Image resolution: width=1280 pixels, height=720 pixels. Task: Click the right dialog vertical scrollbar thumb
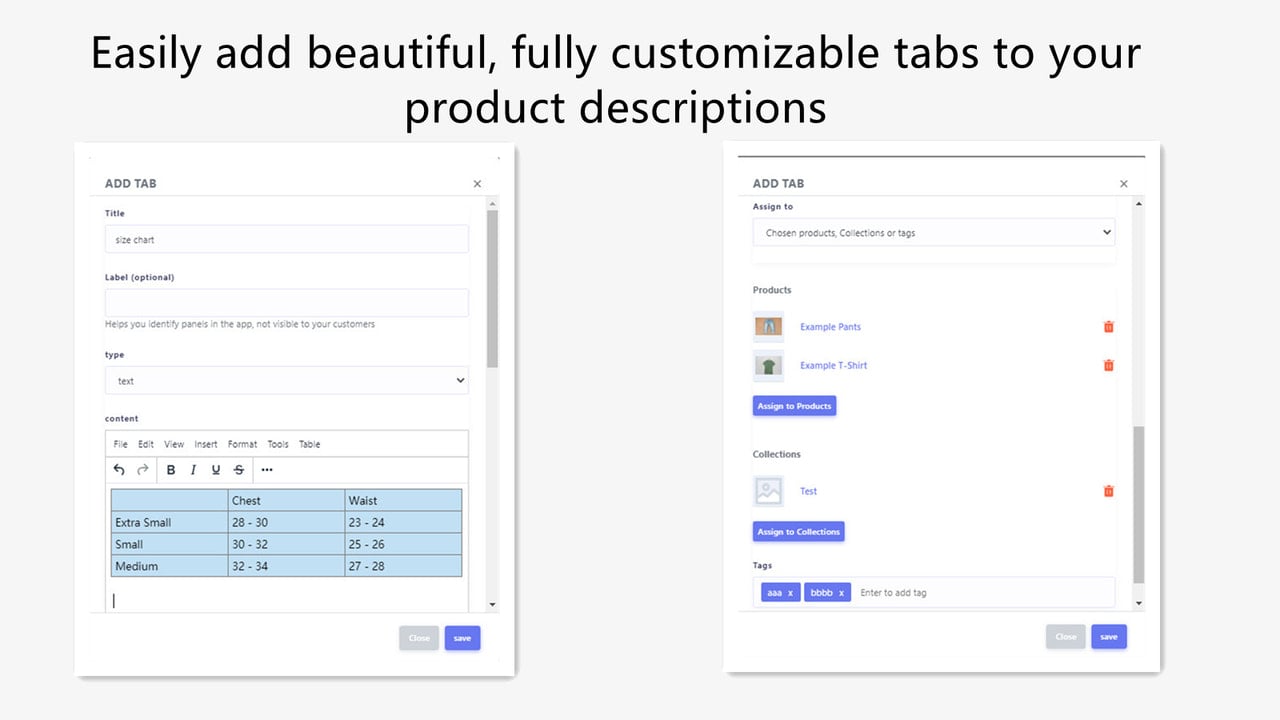click(x=1138, y=505)
